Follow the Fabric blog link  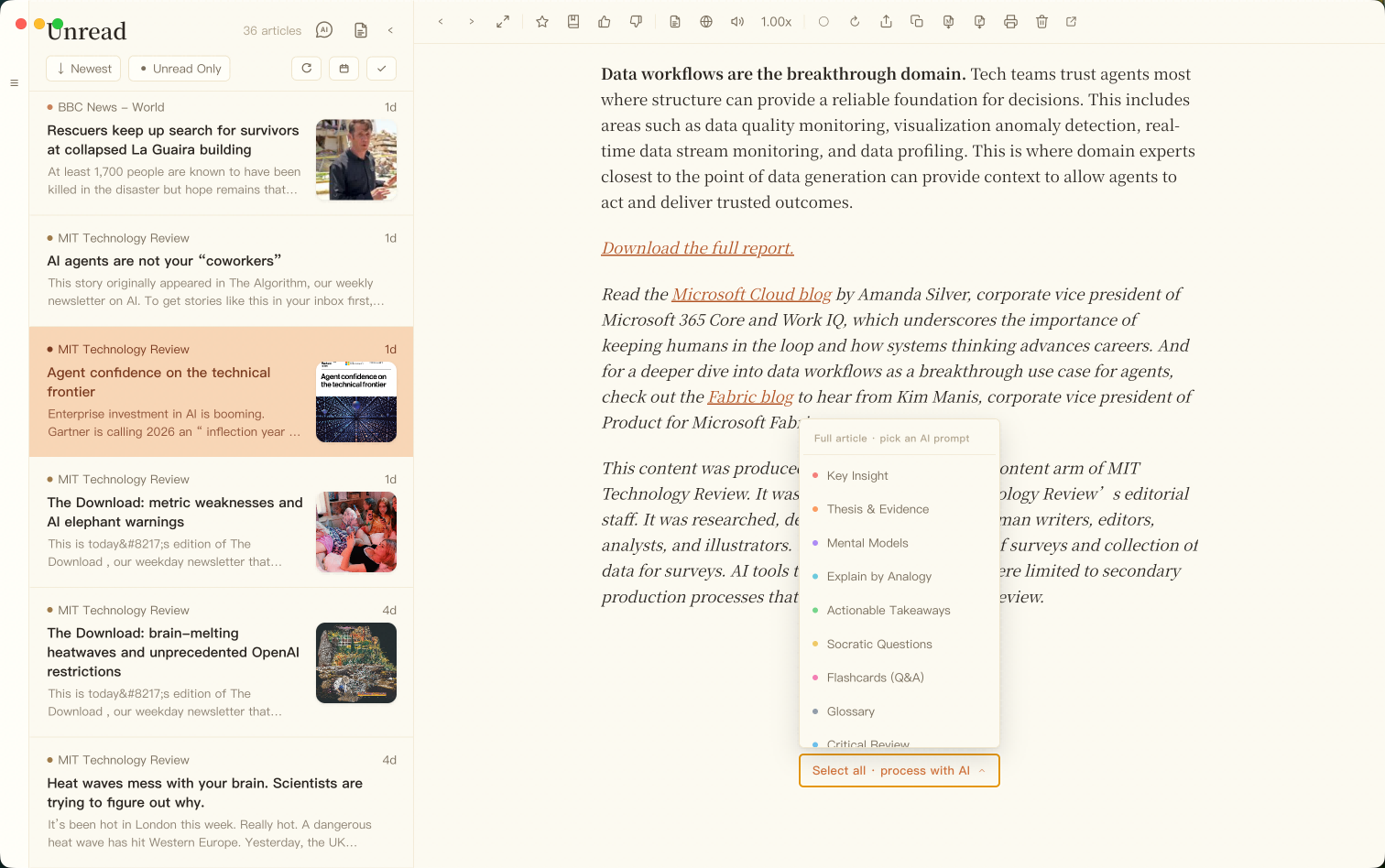(x=750, y=396)
